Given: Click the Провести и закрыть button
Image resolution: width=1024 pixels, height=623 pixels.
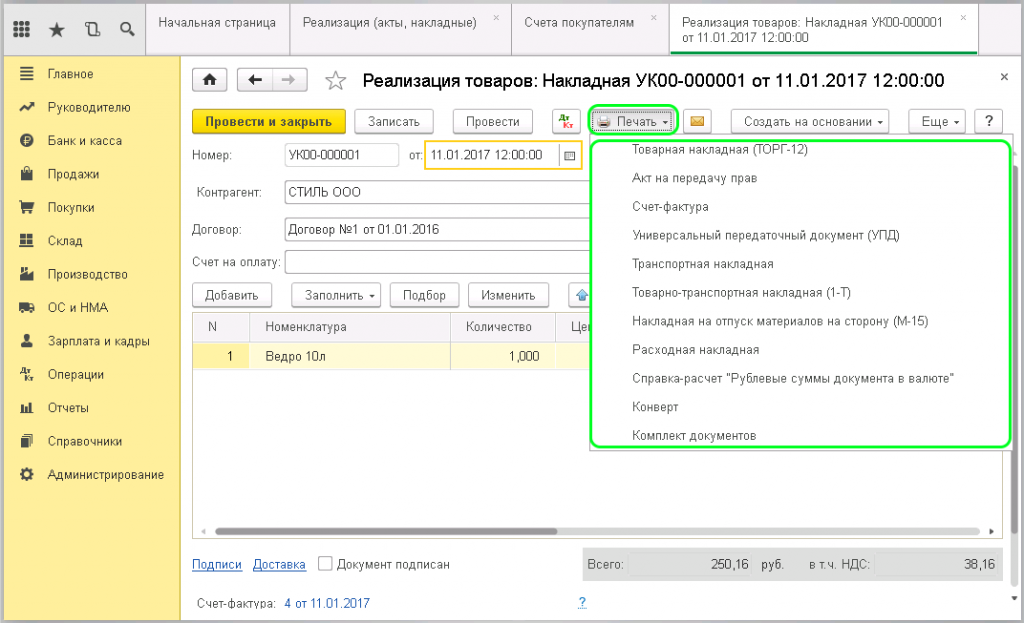Looking at the screenshot, I should tap(268, 121).
